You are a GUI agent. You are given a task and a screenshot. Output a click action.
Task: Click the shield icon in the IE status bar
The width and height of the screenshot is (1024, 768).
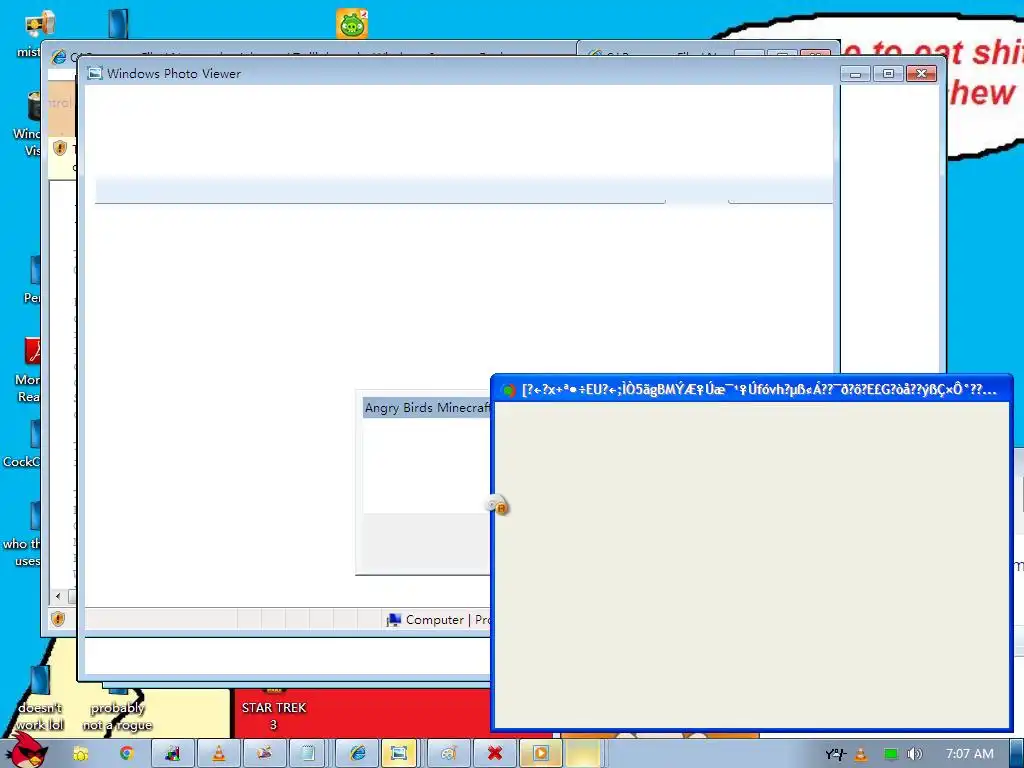coord(58,618)
